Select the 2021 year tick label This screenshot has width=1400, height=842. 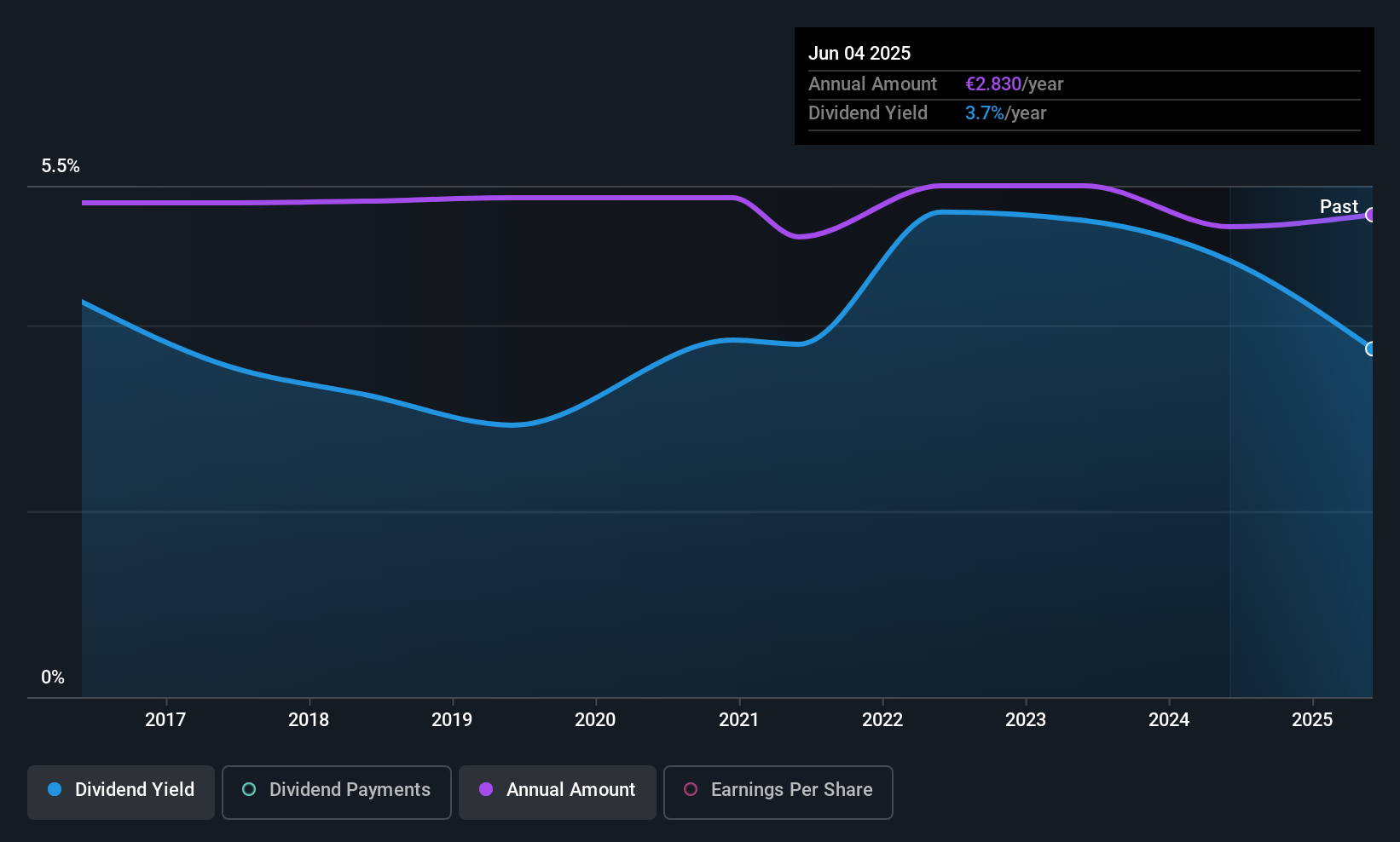(x=738, y=720)
